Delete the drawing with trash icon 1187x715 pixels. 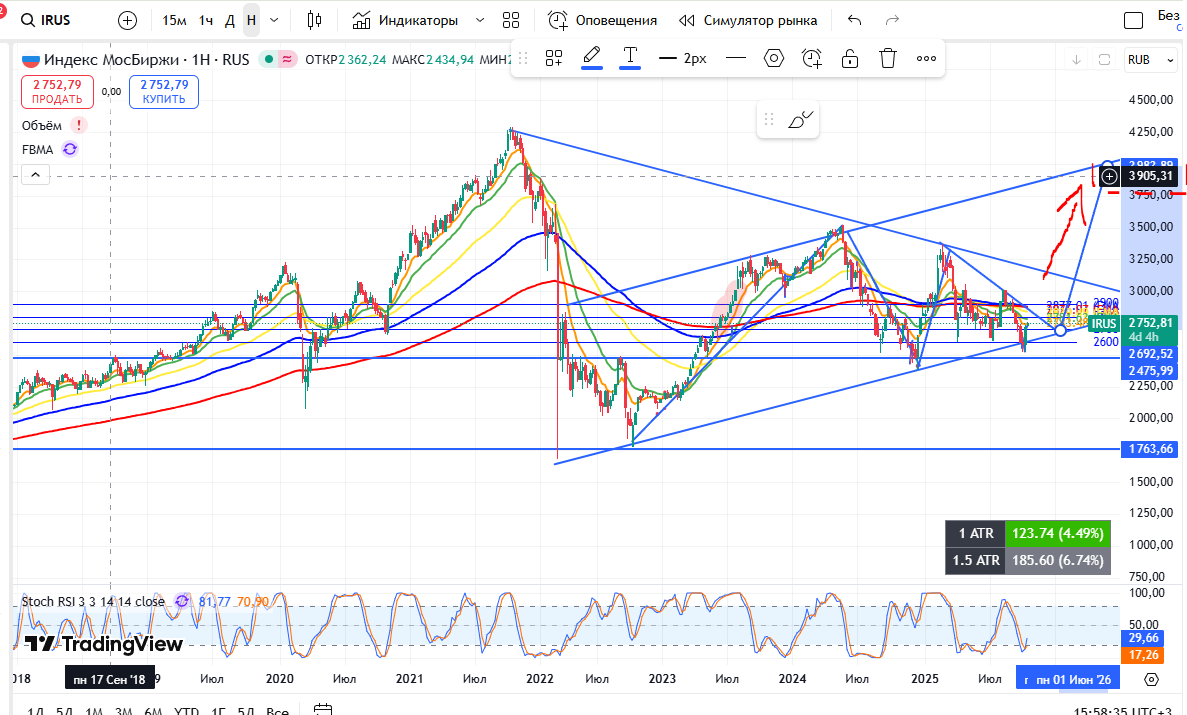[888, 58]
